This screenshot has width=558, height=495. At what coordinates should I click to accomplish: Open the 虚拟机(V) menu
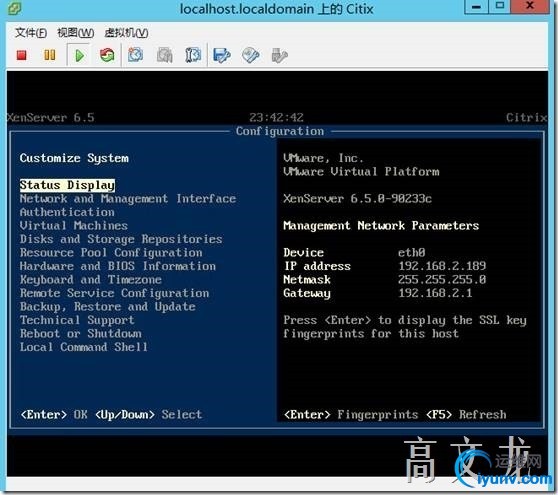(x=126, y=33)
